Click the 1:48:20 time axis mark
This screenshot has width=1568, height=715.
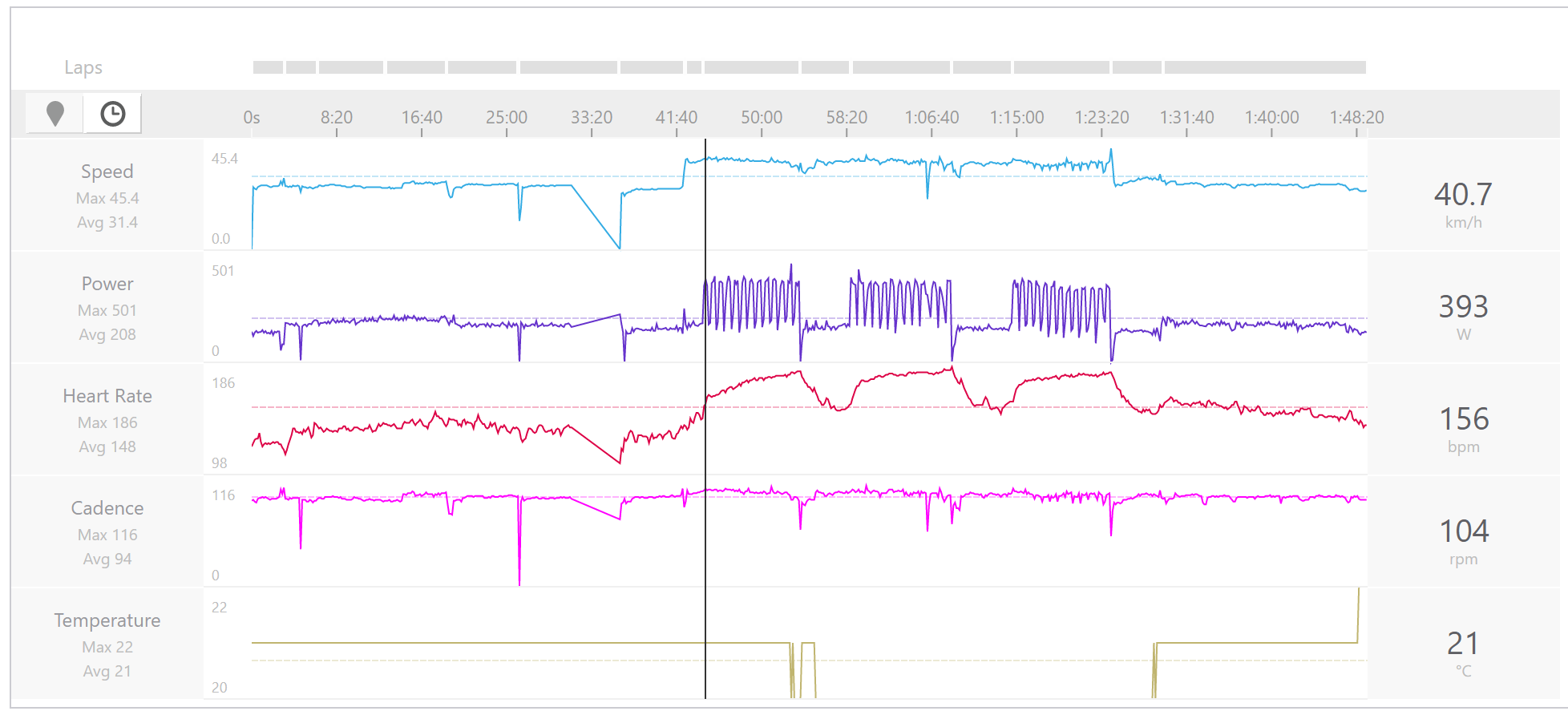pyautogui.click(x=1356, y=117)
